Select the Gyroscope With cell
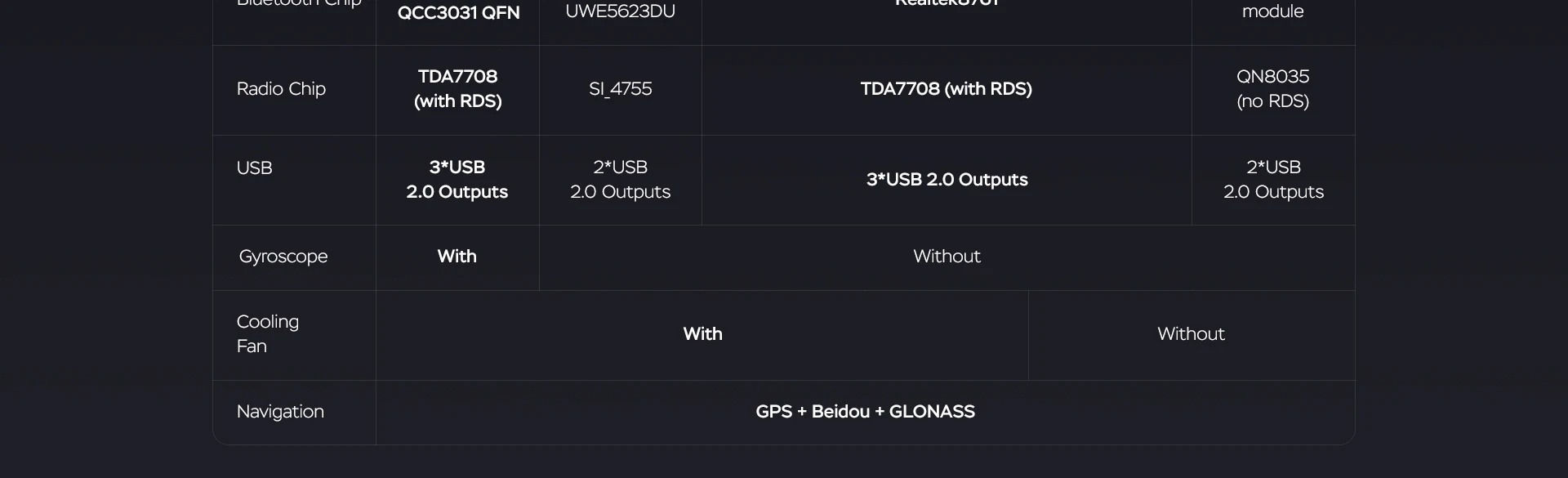This screenshot has height=478, width=1568. 457,257
